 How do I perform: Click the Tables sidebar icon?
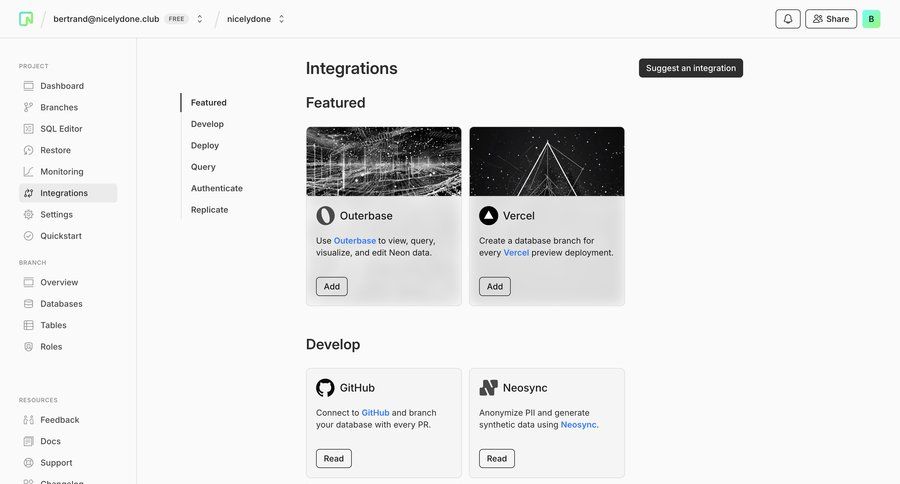pyautogui.click(x=28, y=325)
